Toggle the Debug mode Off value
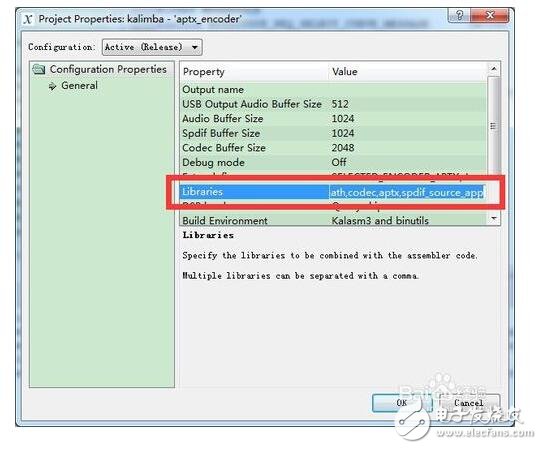542x449 pixels. [339, 162]
